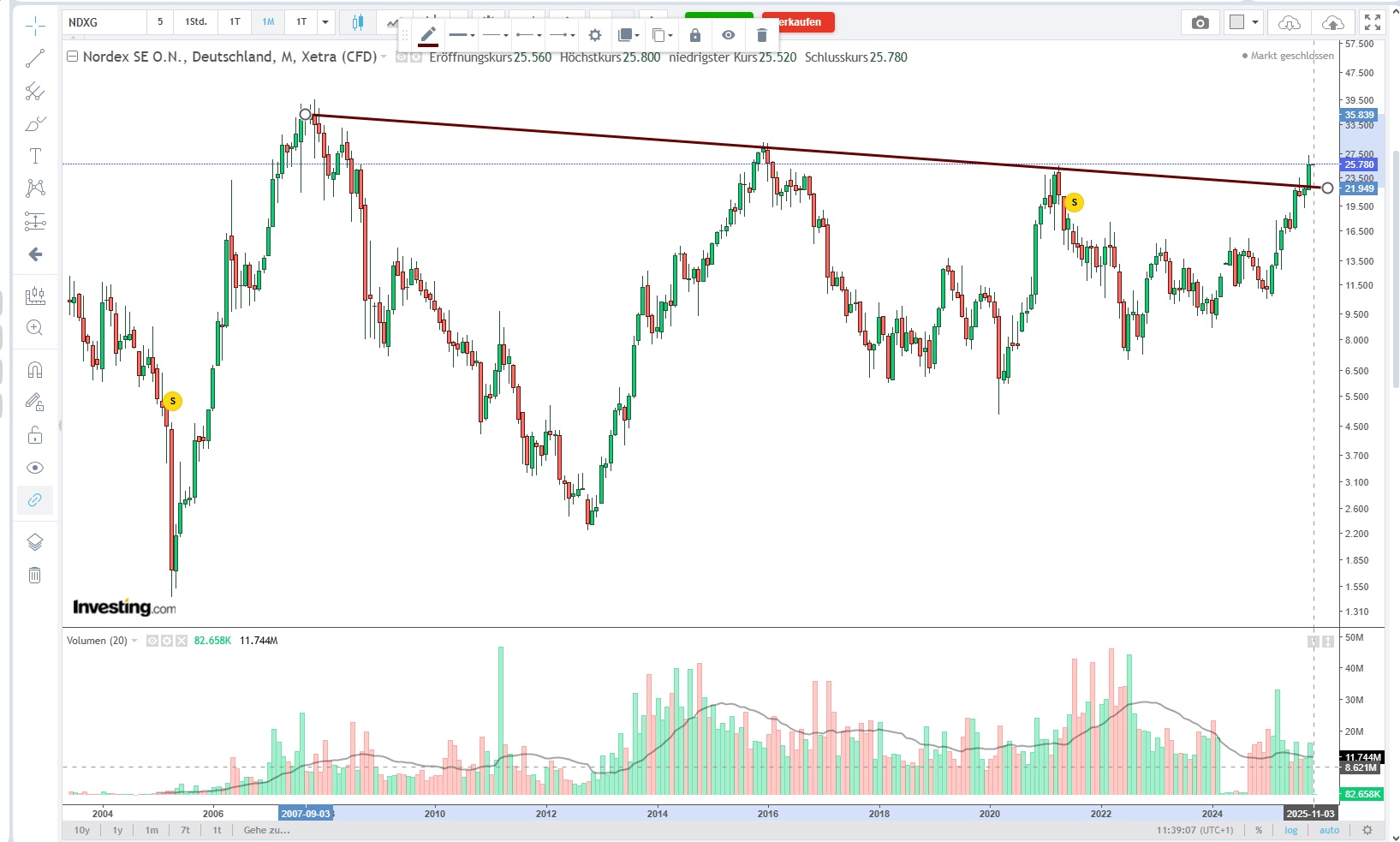Expand the Volumen (20) indicator menu
Image resolution: width=1400 pixels, height=842 pixels.
click(x=134, y=641)
